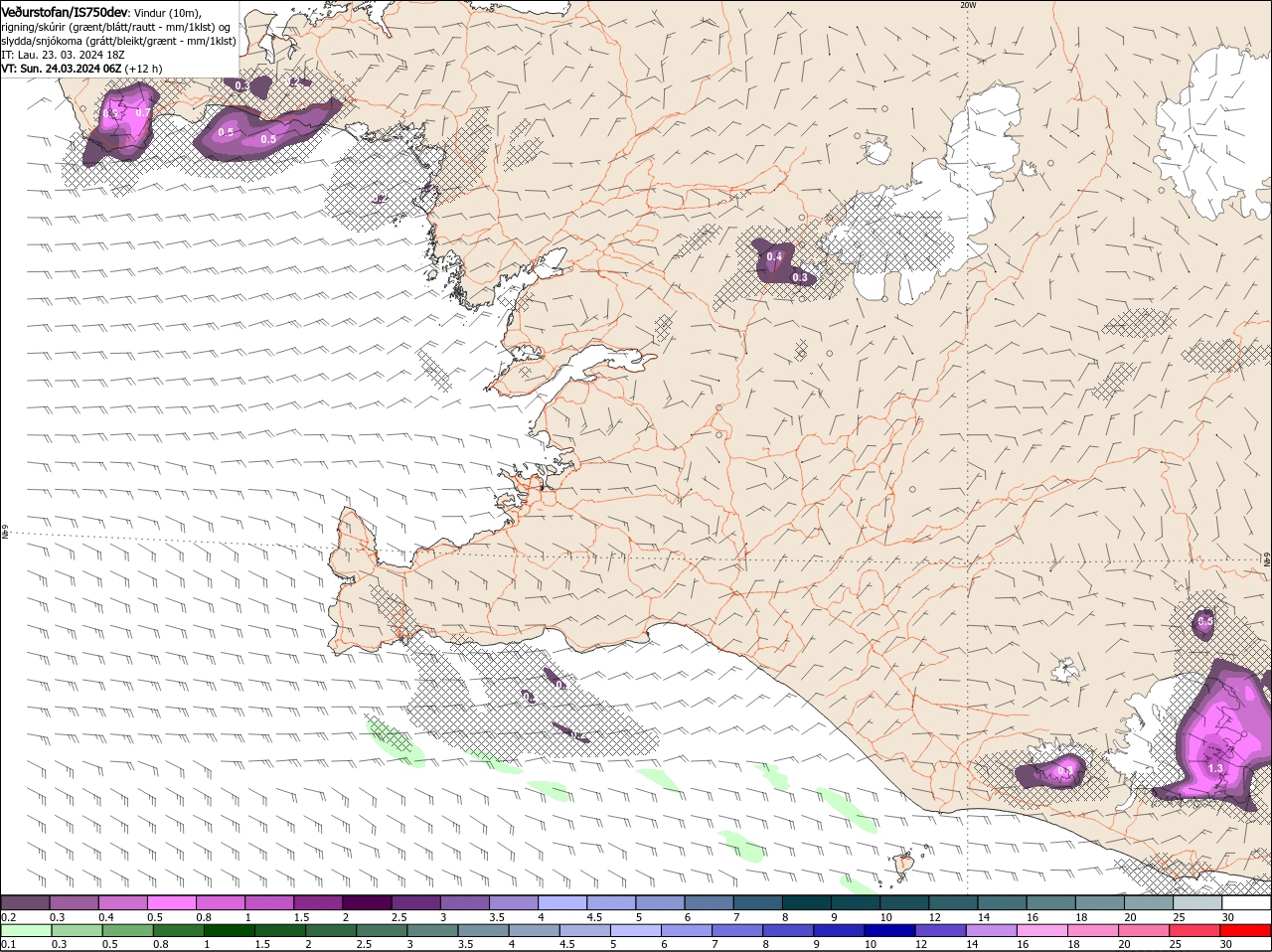
Task: Pick lower scale darkest green swatch at 1
Action: (229, 931)
